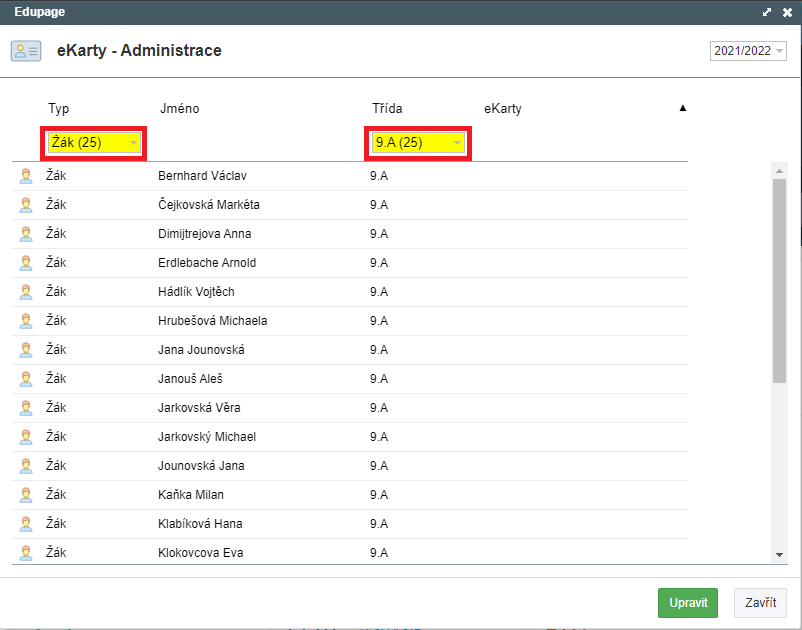Sort by the Jméno column header

180,108
